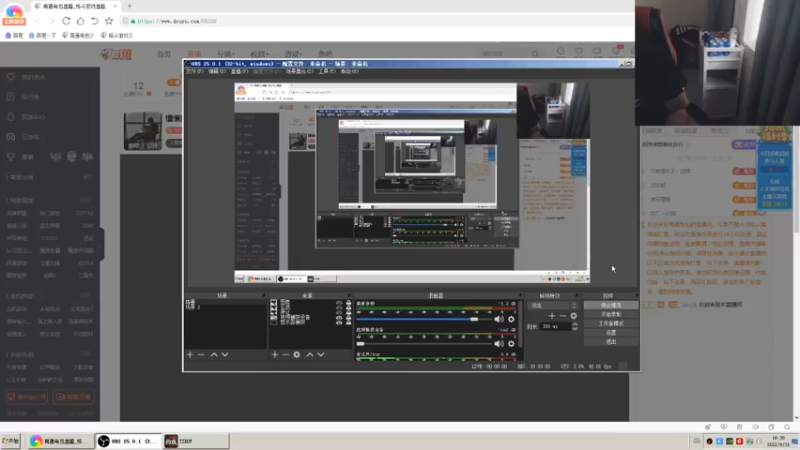The height and width of the screenshot is (450, 800).
Task: Detach the Scenes dock using its header icon
Action: coord(264,295)
